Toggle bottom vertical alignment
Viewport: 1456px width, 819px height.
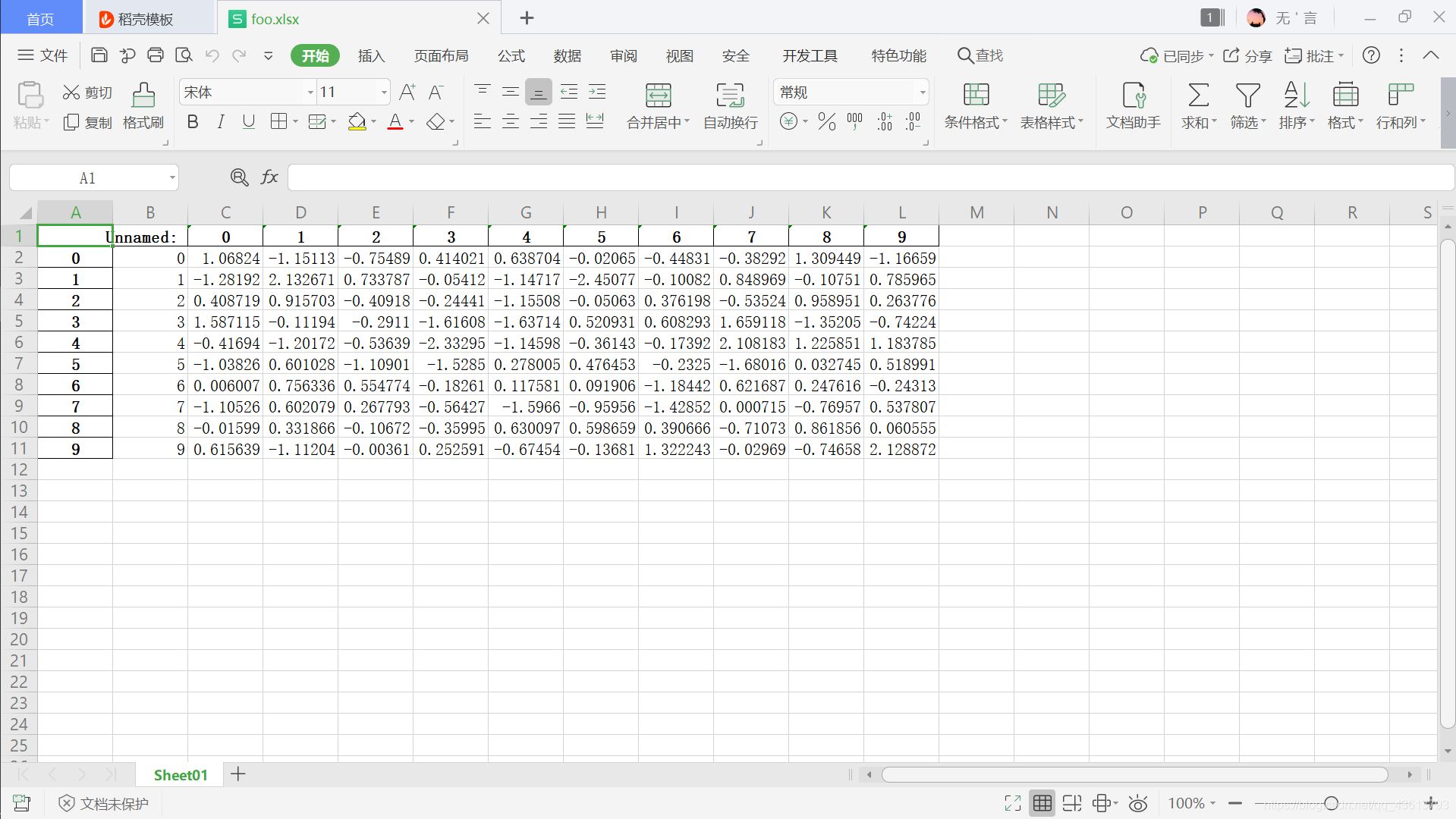tap(539, 93)
